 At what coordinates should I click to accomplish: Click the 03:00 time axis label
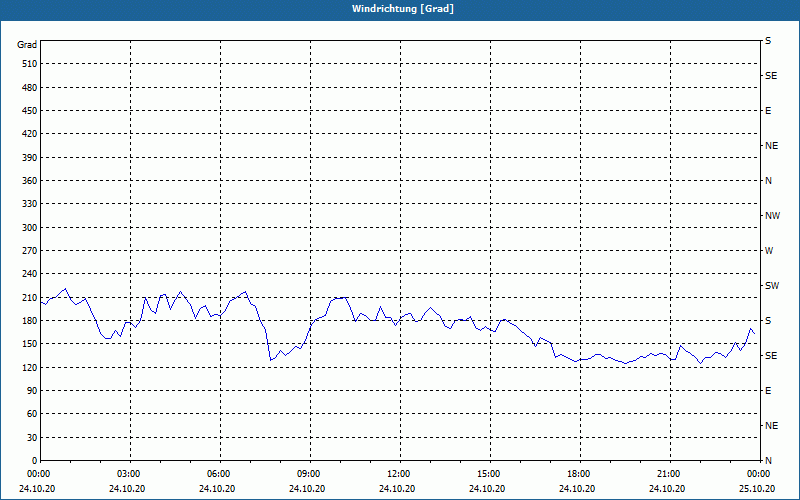(x=130, y=474)
